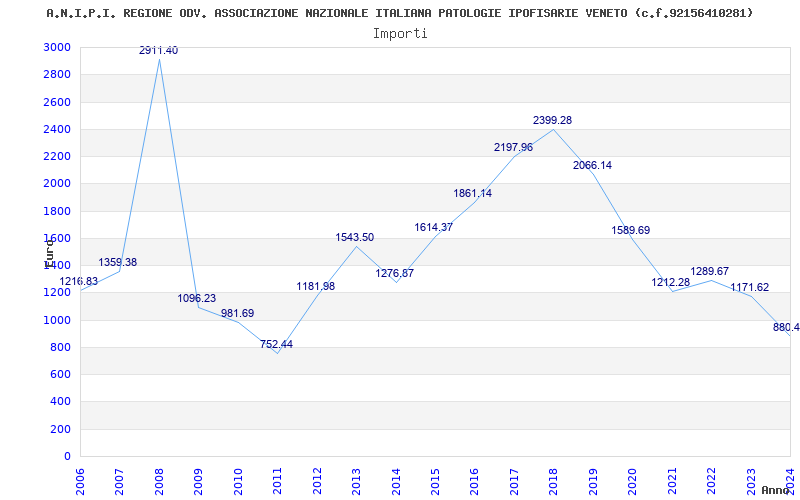Select the 1216.83 data label

point(79,282)
